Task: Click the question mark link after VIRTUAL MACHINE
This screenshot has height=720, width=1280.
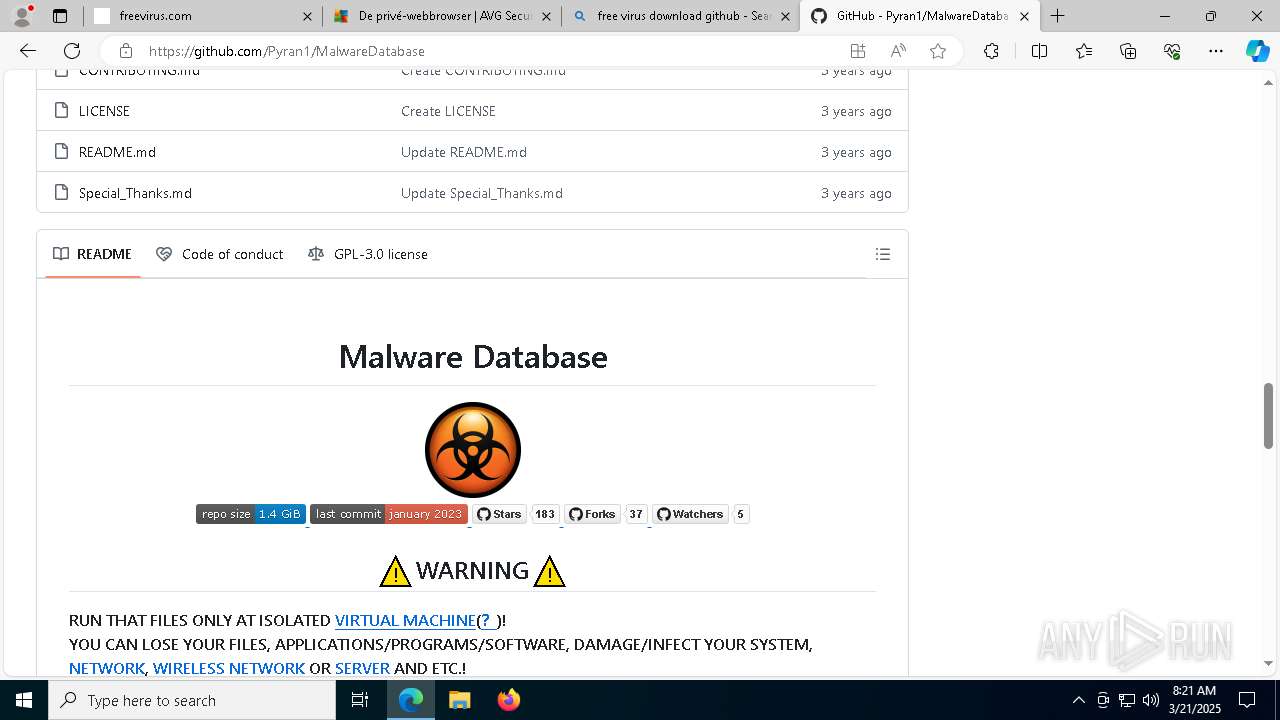Action: pos(488,620)
